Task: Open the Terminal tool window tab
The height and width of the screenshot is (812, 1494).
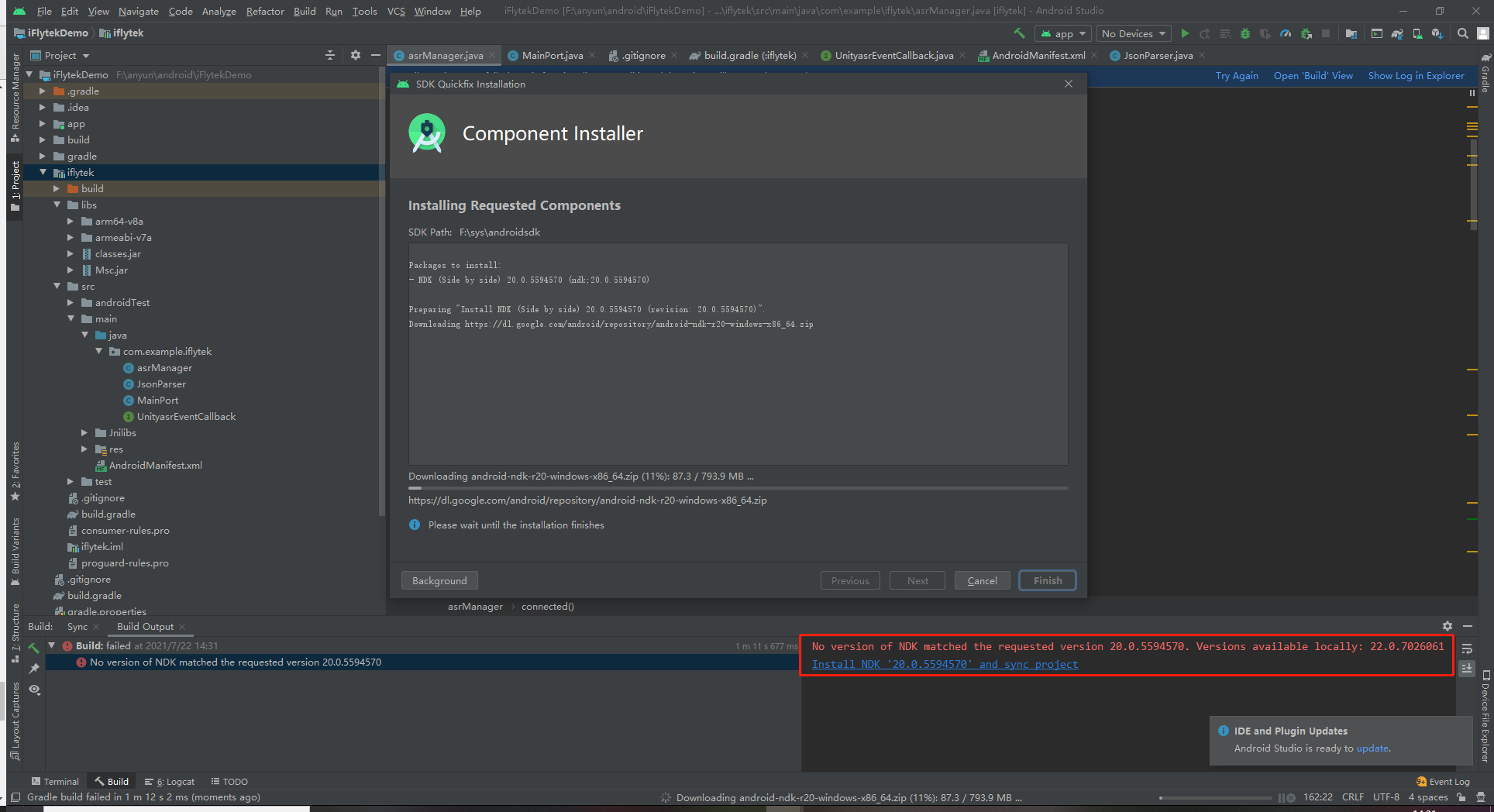Action: 55,782
